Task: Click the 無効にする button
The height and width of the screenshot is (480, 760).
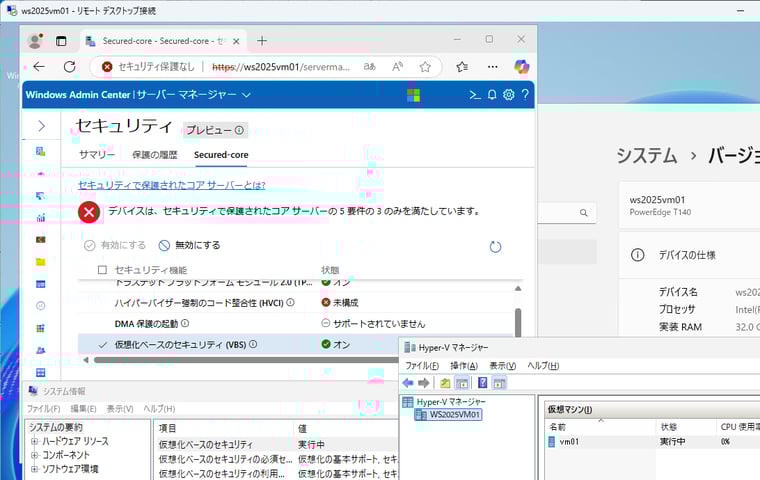Action: pos(190,245)
